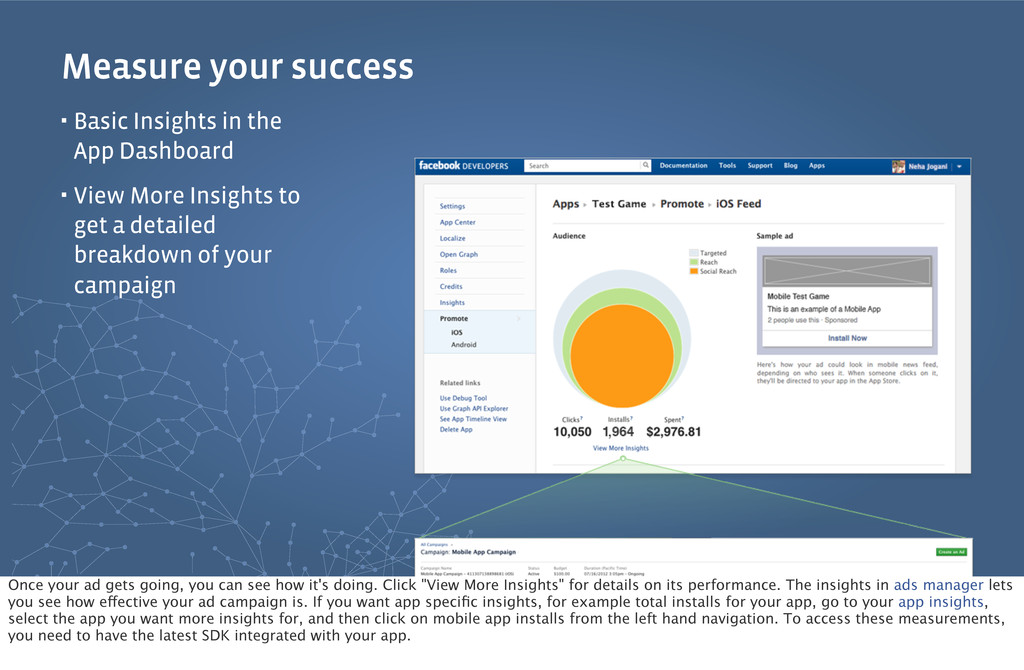Click the search magnifier icon

[645, 165]
